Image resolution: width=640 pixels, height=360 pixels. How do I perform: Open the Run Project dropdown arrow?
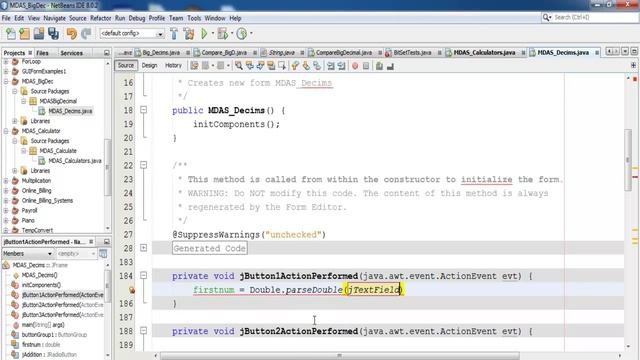pyautogui.click(x=213, y=33)
